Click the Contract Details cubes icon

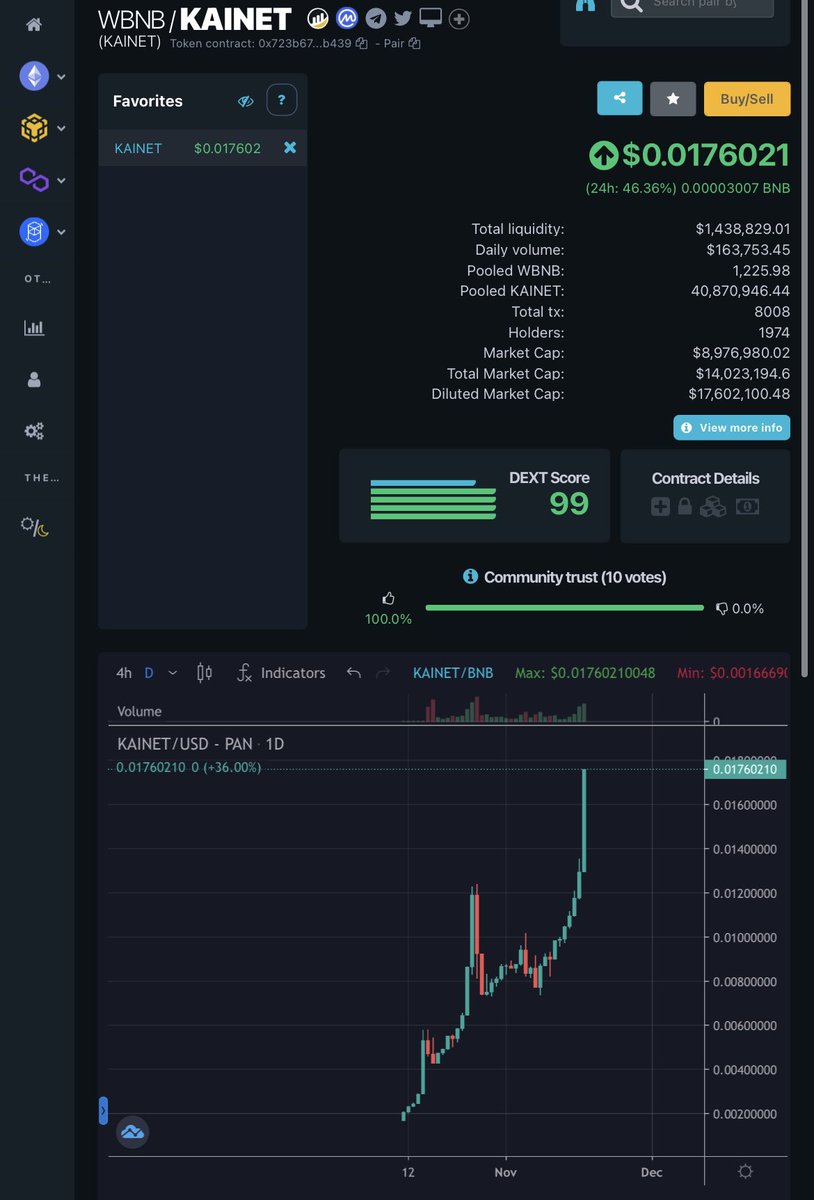tap(713, 507)
